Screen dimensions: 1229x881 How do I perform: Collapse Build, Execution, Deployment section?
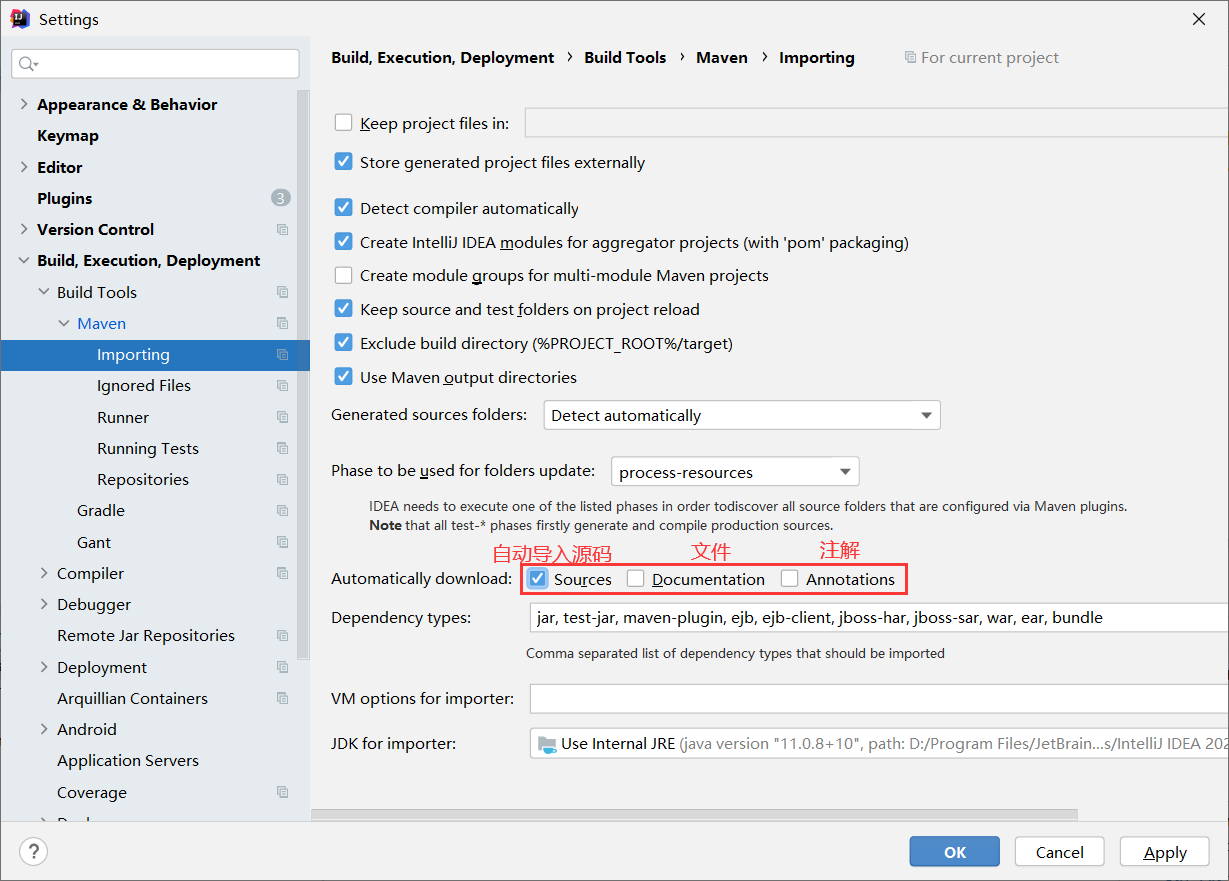point(24,260)
